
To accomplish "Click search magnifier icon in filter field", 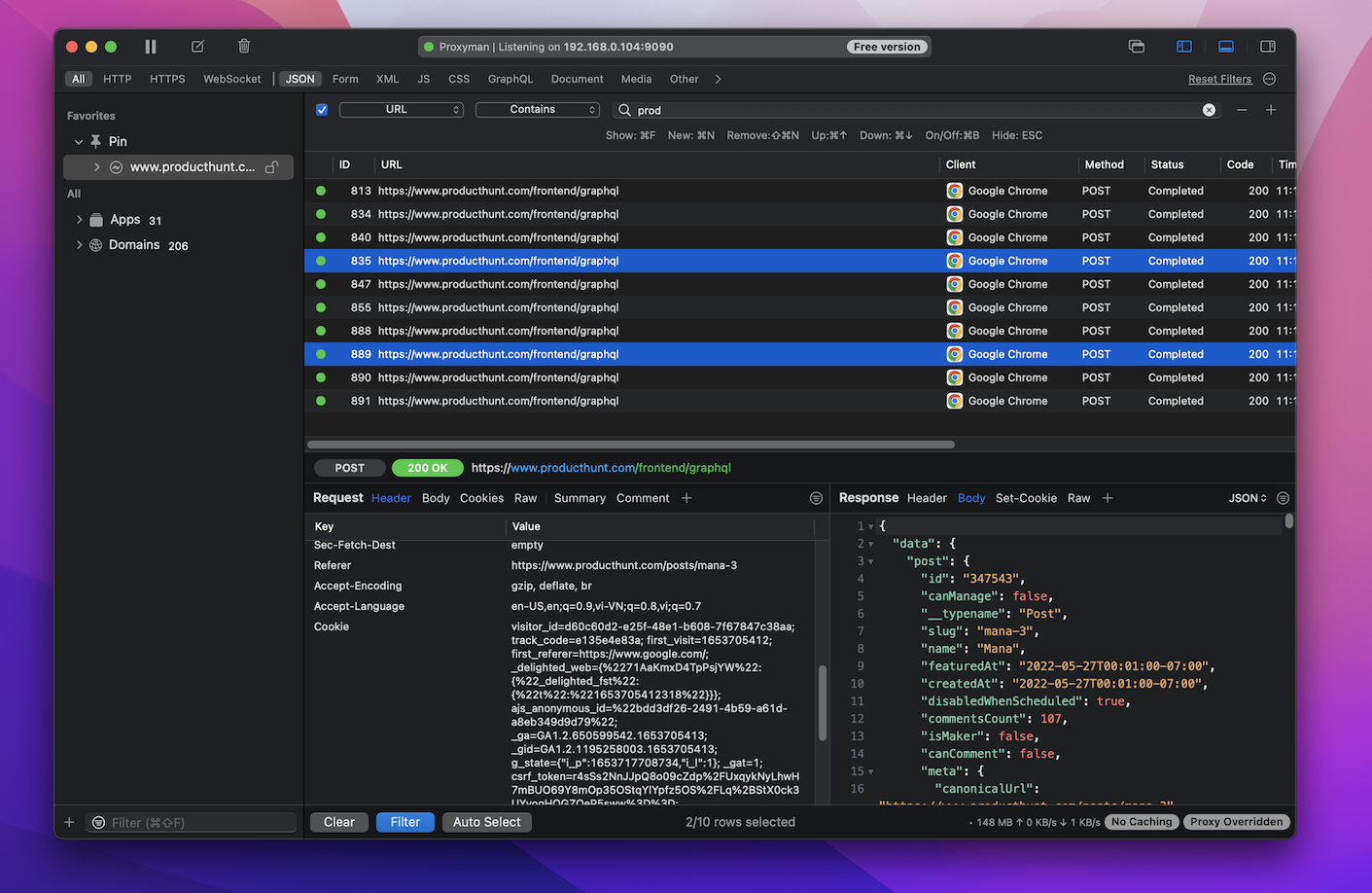I will click(625, 110).
